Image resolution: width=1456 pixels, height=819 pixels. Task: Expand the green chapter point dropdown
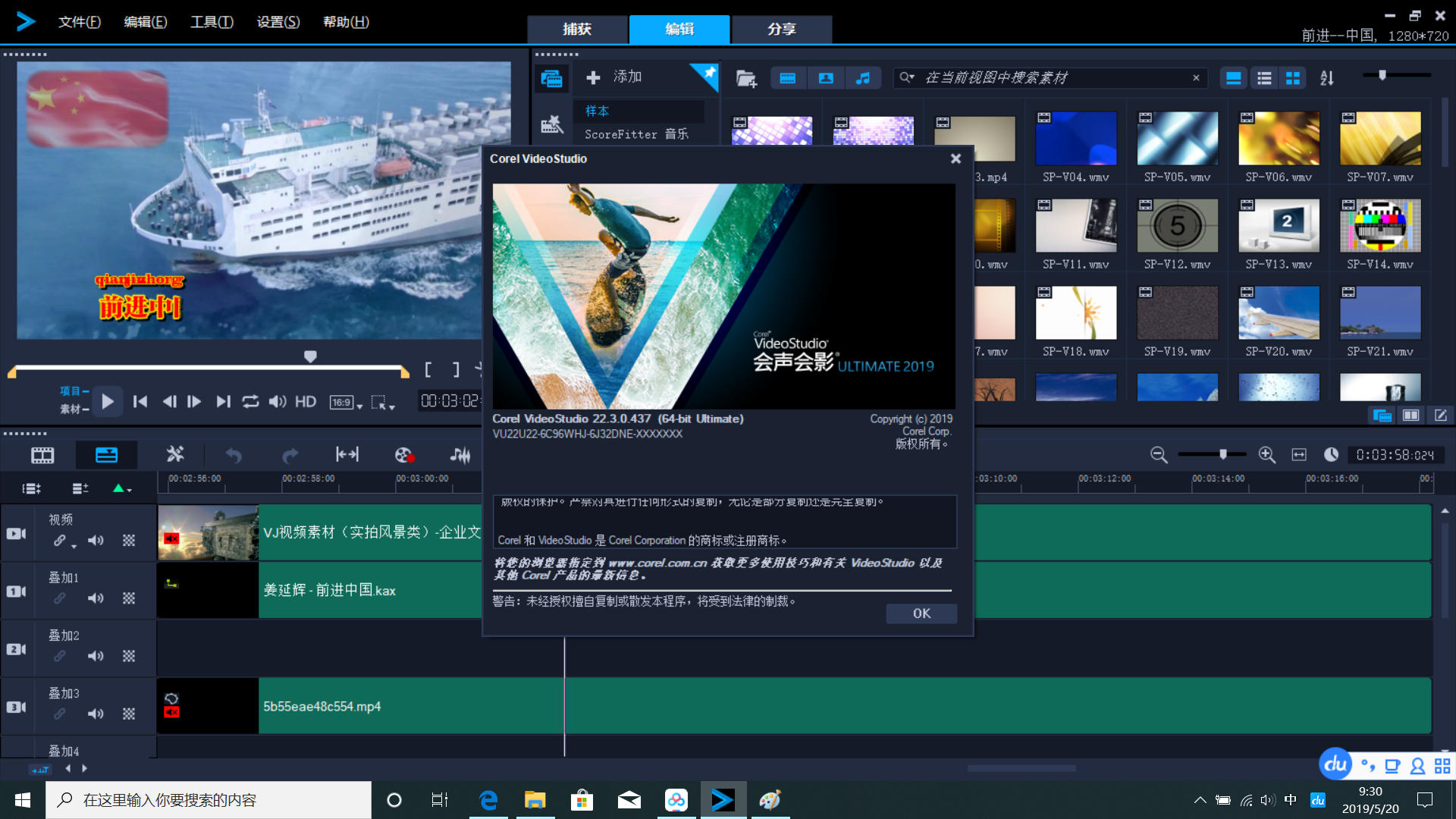tap(122, 489)
